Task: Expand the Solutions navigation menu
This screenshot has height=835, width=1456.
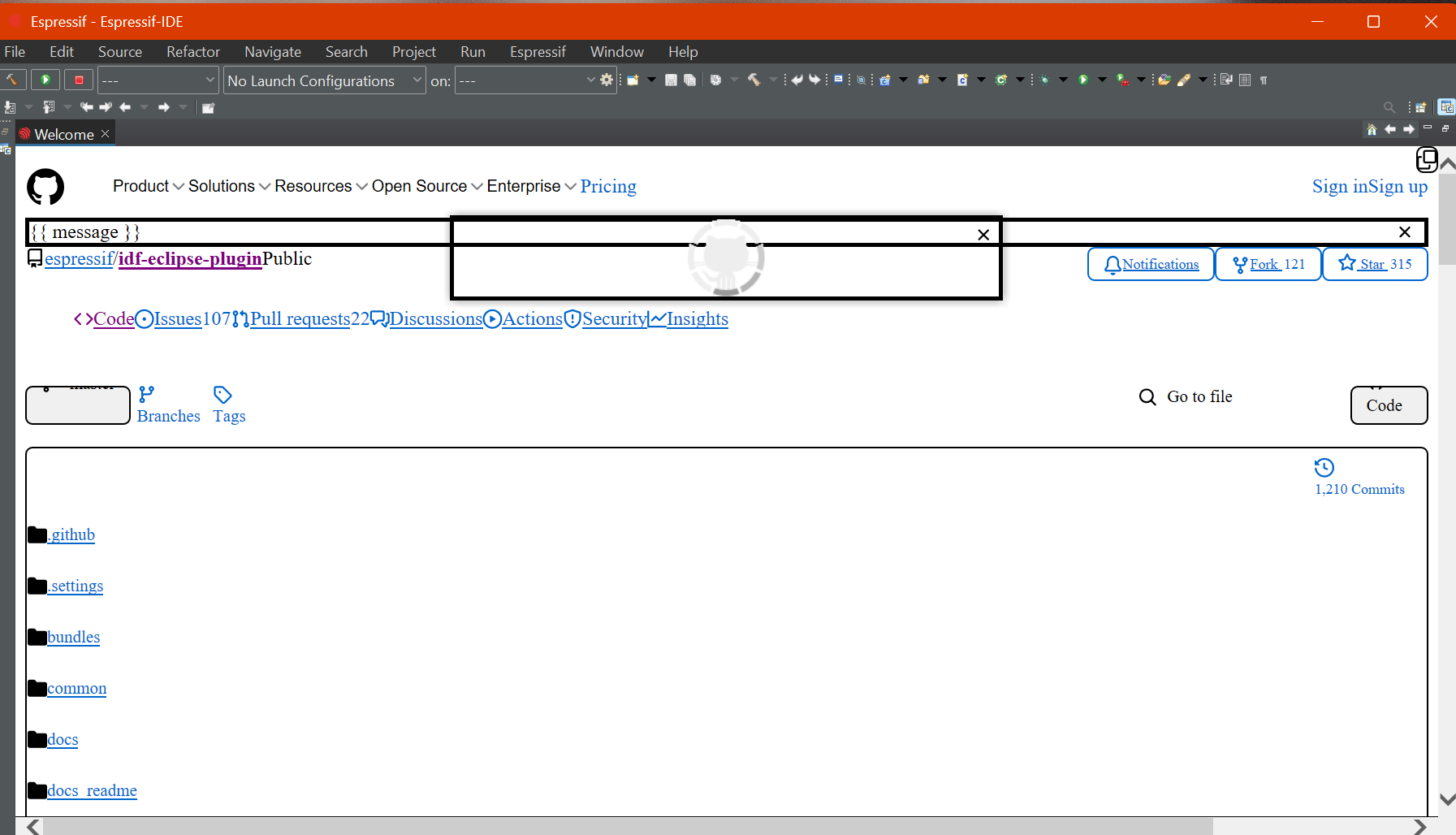Action: point(230,186)
